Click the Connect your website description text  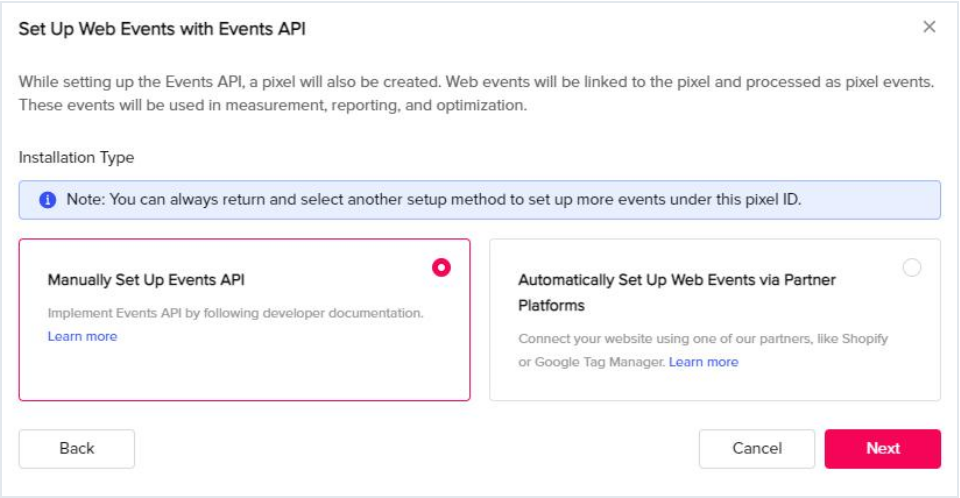(702, 339)
